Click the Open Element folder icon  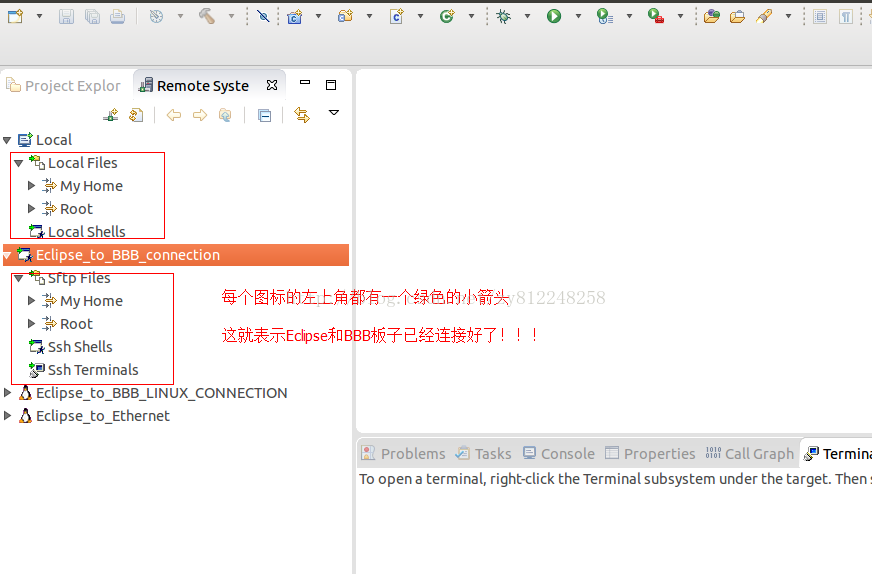click(x=711, y=16)
